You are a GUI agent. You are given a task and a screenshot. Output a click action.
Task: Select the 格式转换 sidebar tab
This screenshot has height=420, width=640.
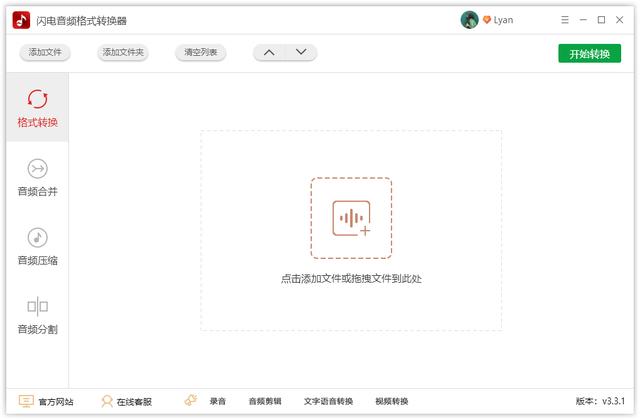[x=38, y=107]
